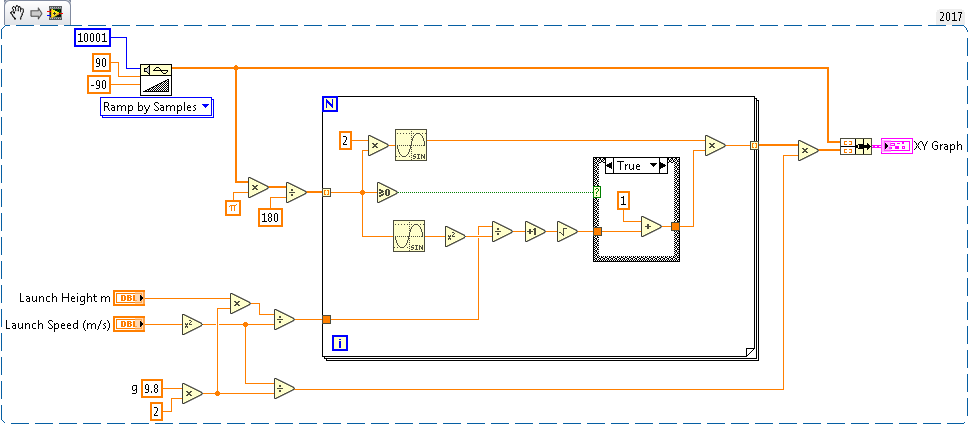969x425 pixels.
Task: Select the Ramp Pattern VI node
Action: [x=156, y=79]
